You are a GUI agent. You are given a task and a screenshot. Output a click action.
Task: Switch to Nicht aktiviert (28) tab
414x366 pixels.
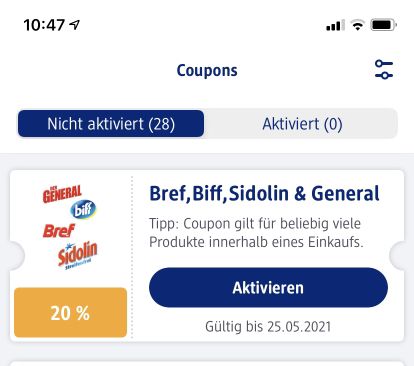(111, 124)
